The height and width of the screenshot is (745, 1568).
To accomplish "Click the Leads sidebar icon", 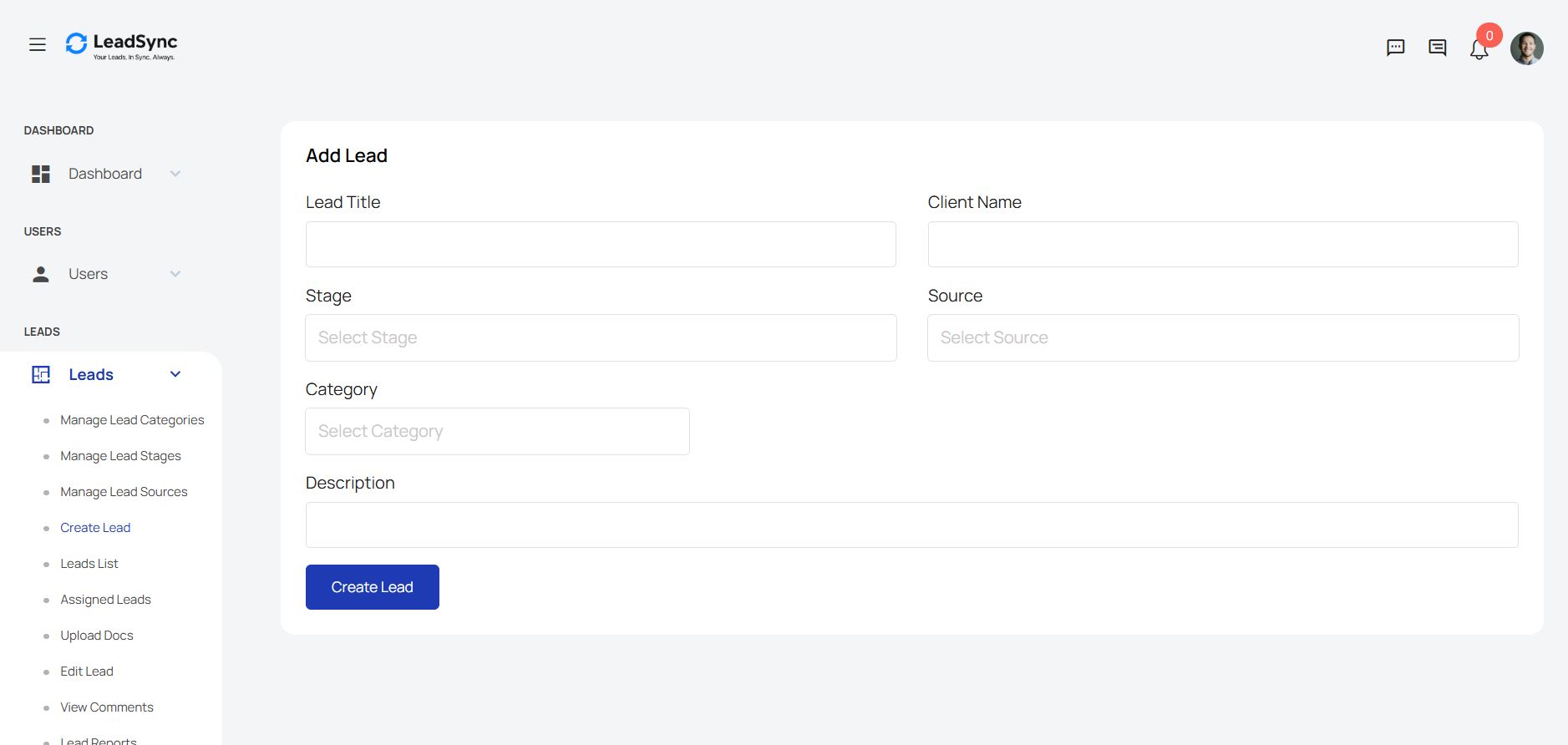I will [41, 375].
